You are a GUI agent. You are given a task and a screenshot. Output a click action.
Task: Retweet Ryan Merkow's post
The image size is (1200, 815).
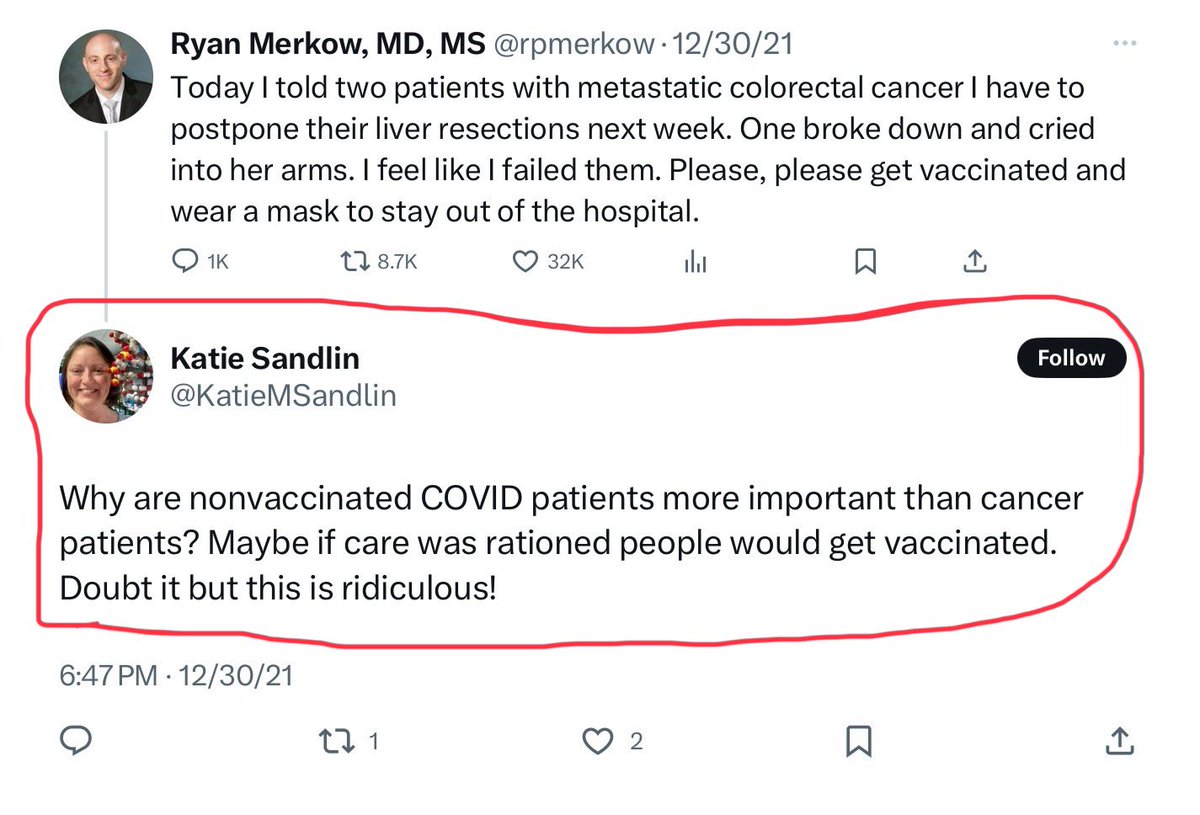[x=355, y=261]
